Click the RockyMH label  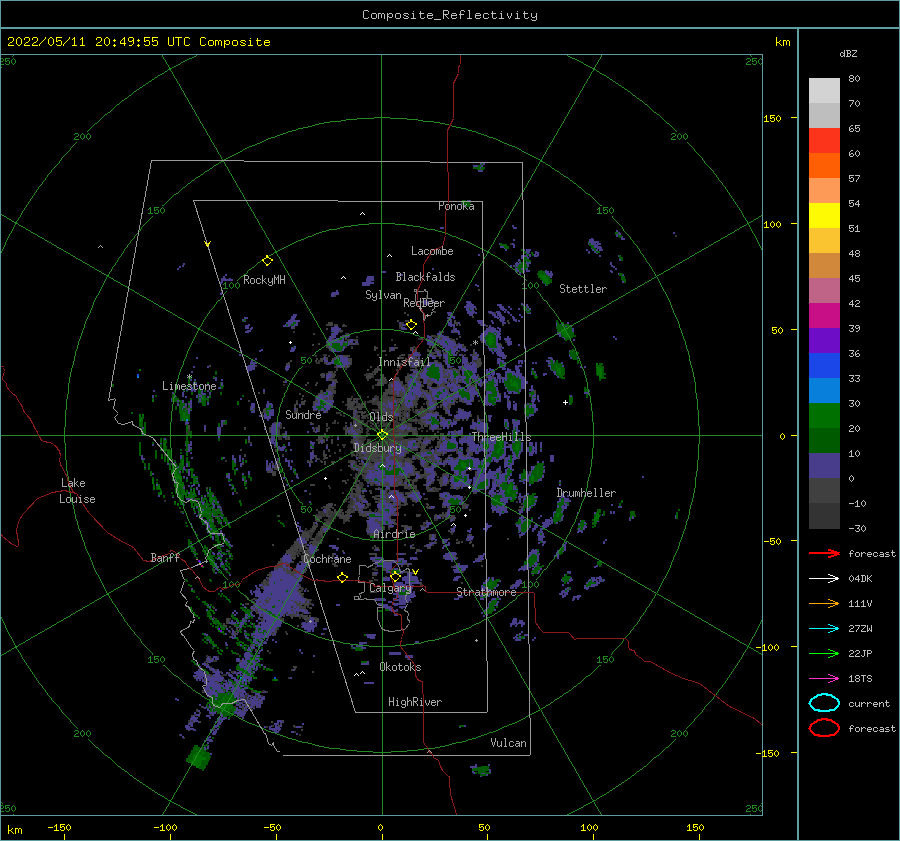tap(264, 280)
